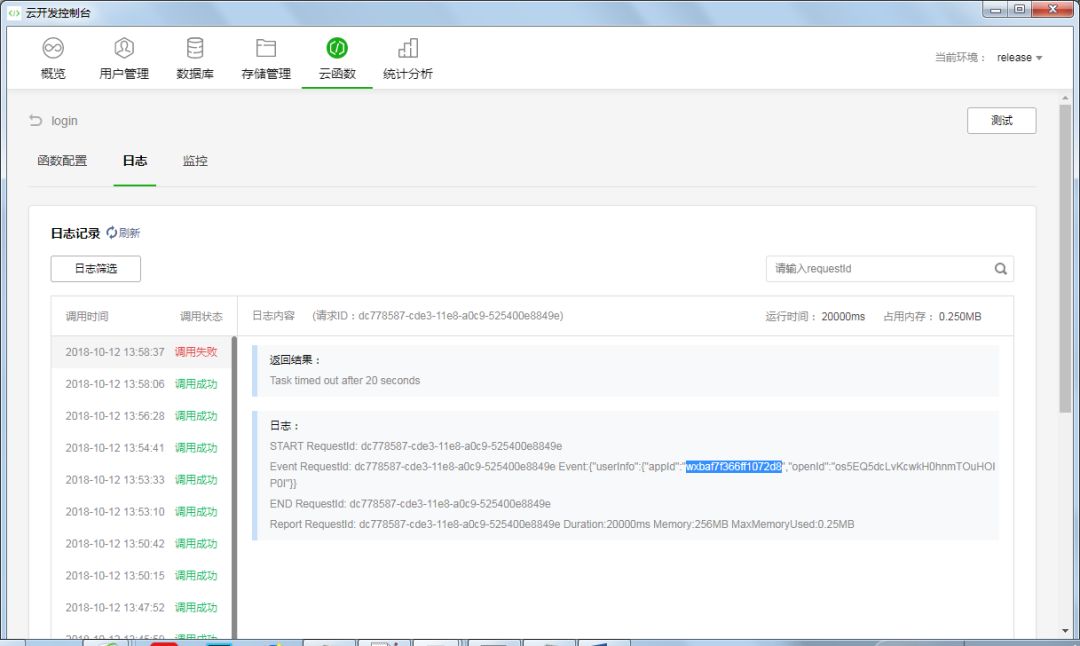Click the 日志记录 heading

click(x=75, y=233)
